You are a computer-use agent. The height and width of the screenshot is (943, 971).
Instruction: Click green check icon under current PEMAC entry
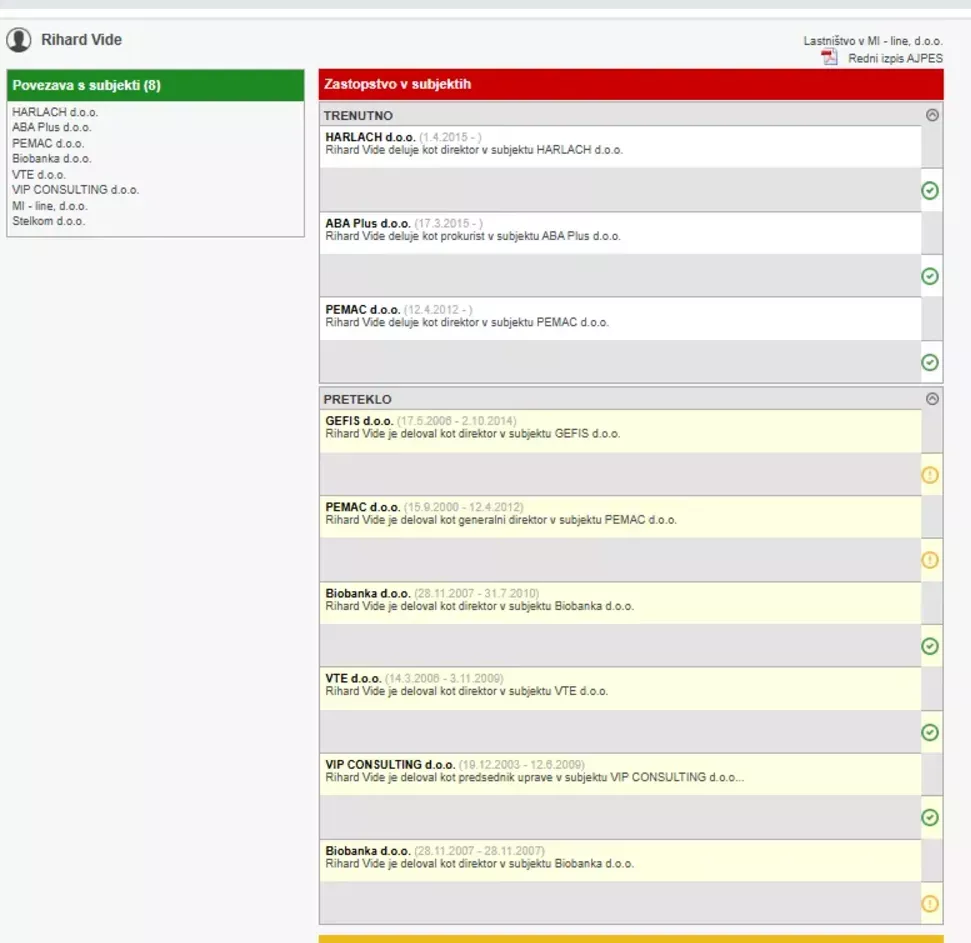(930, 362)
